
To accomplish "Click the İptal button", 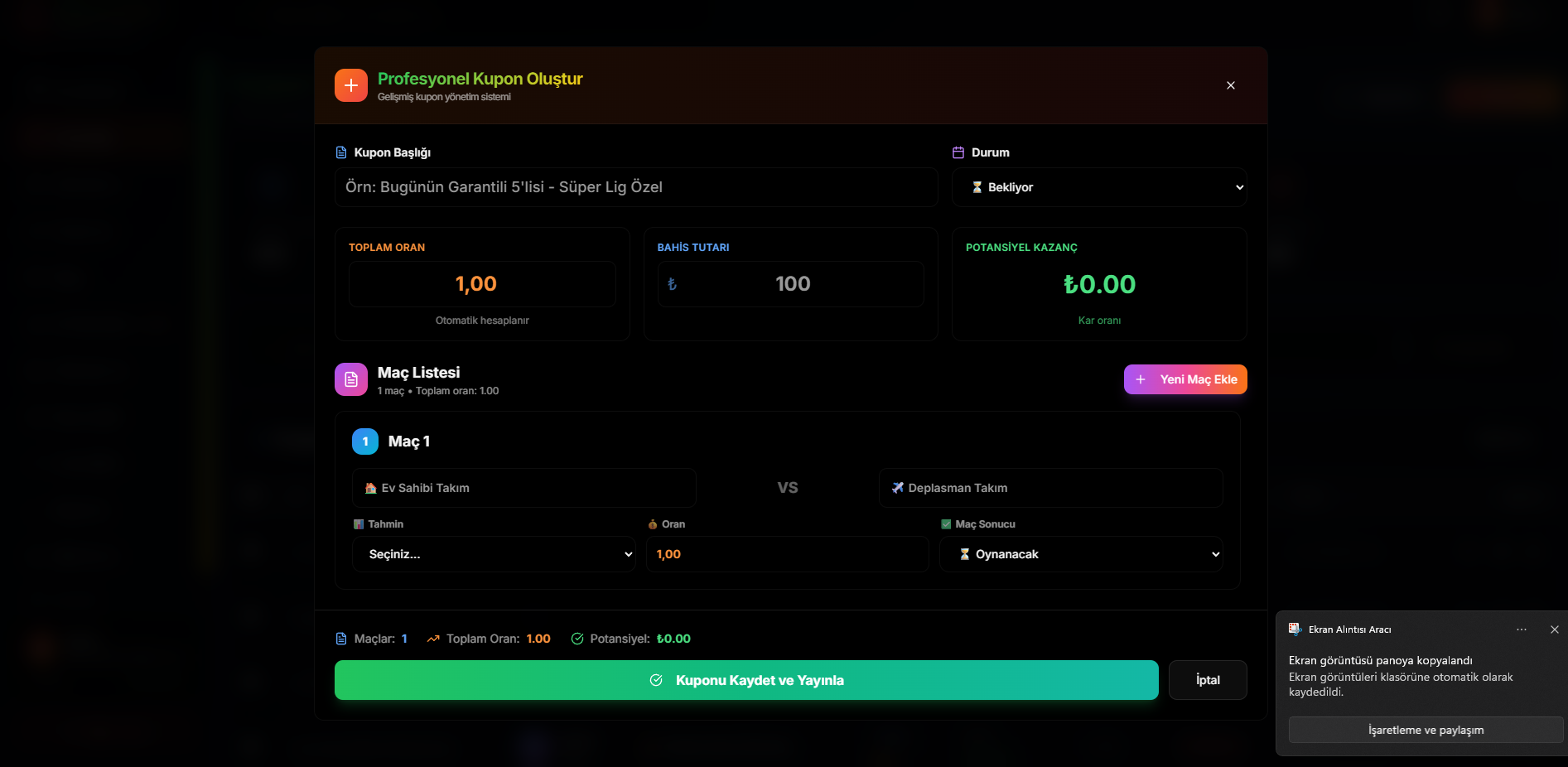I will point(1207,680).
